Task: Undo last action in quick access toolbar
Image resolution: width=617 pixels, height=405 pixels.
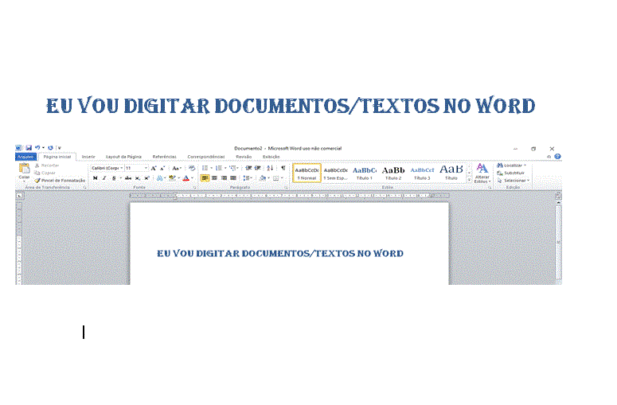Action: [x=37, y=148]
